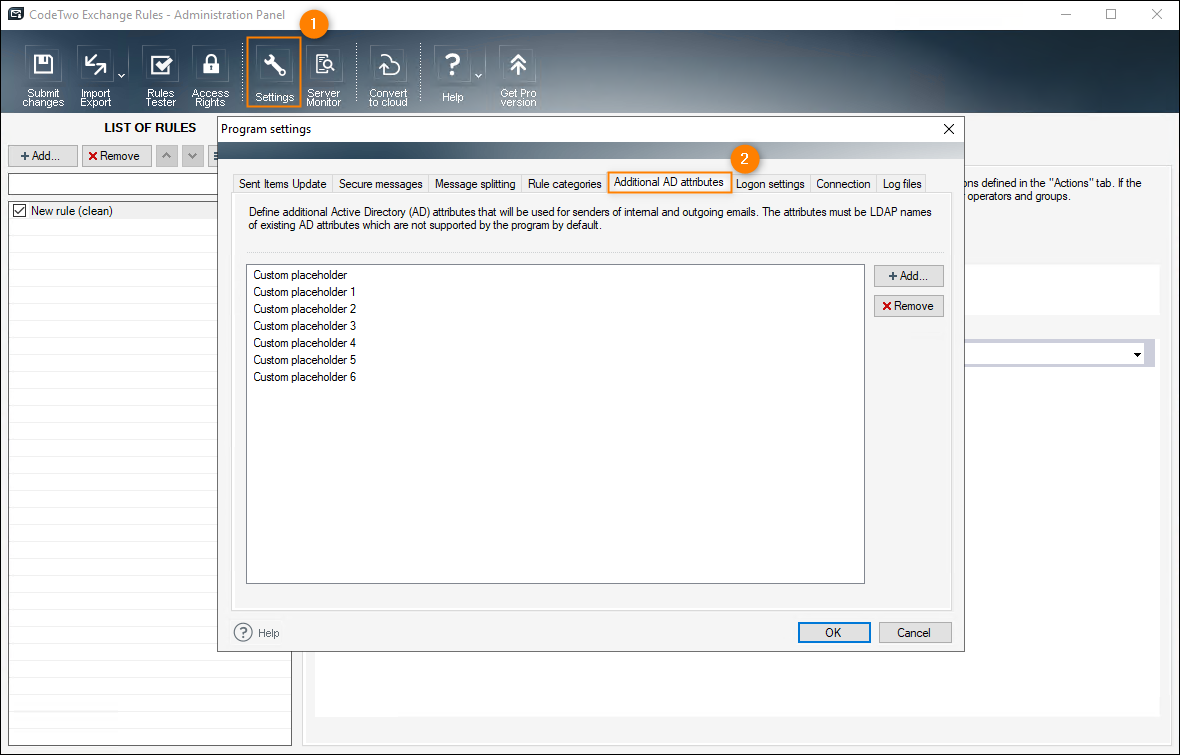Expand the dropdown behind the settings dialog
This screenshot has height=755, width=1180.
point(1137,355)
